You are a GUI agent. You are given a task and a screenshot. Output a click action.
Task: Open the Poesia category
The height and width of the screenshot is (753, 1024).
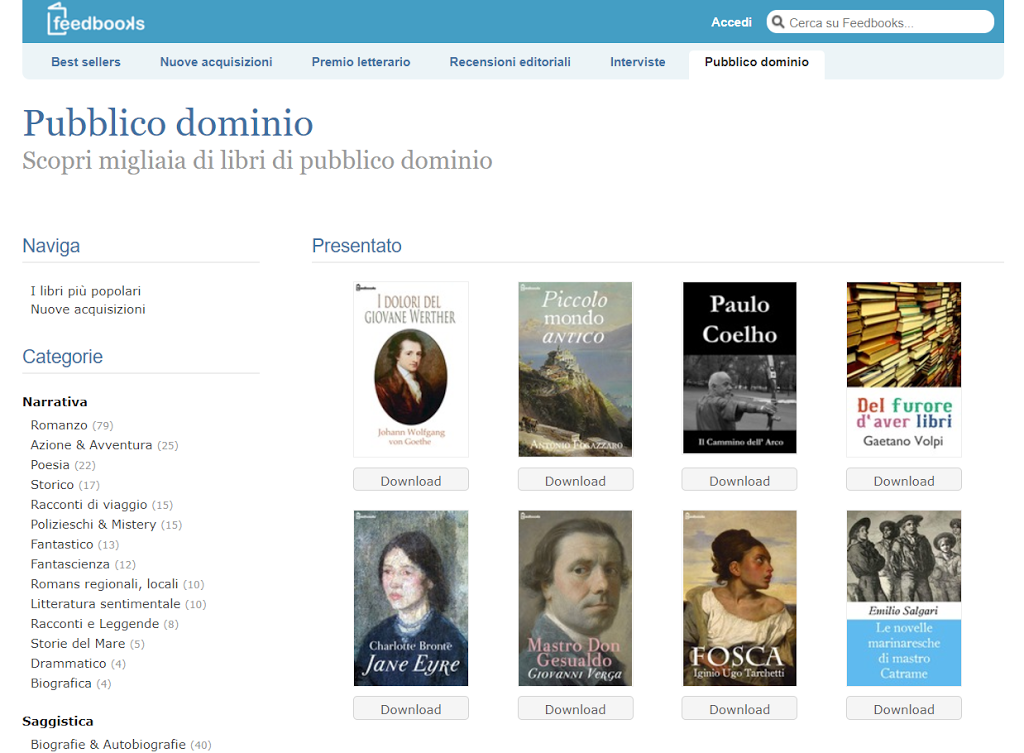pos(50,464)
